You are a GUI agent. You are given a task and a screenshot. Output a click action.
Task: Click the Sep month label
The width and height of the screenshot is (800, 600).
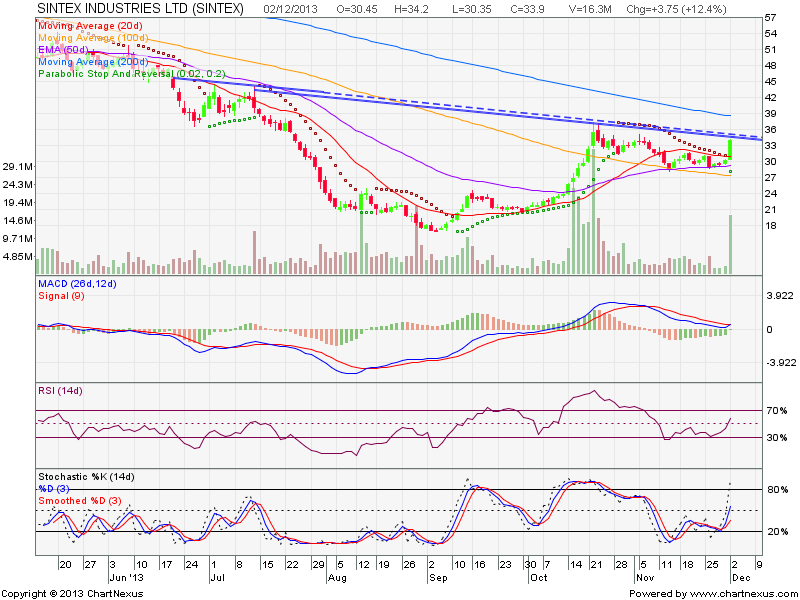click(x=439, y=578)
